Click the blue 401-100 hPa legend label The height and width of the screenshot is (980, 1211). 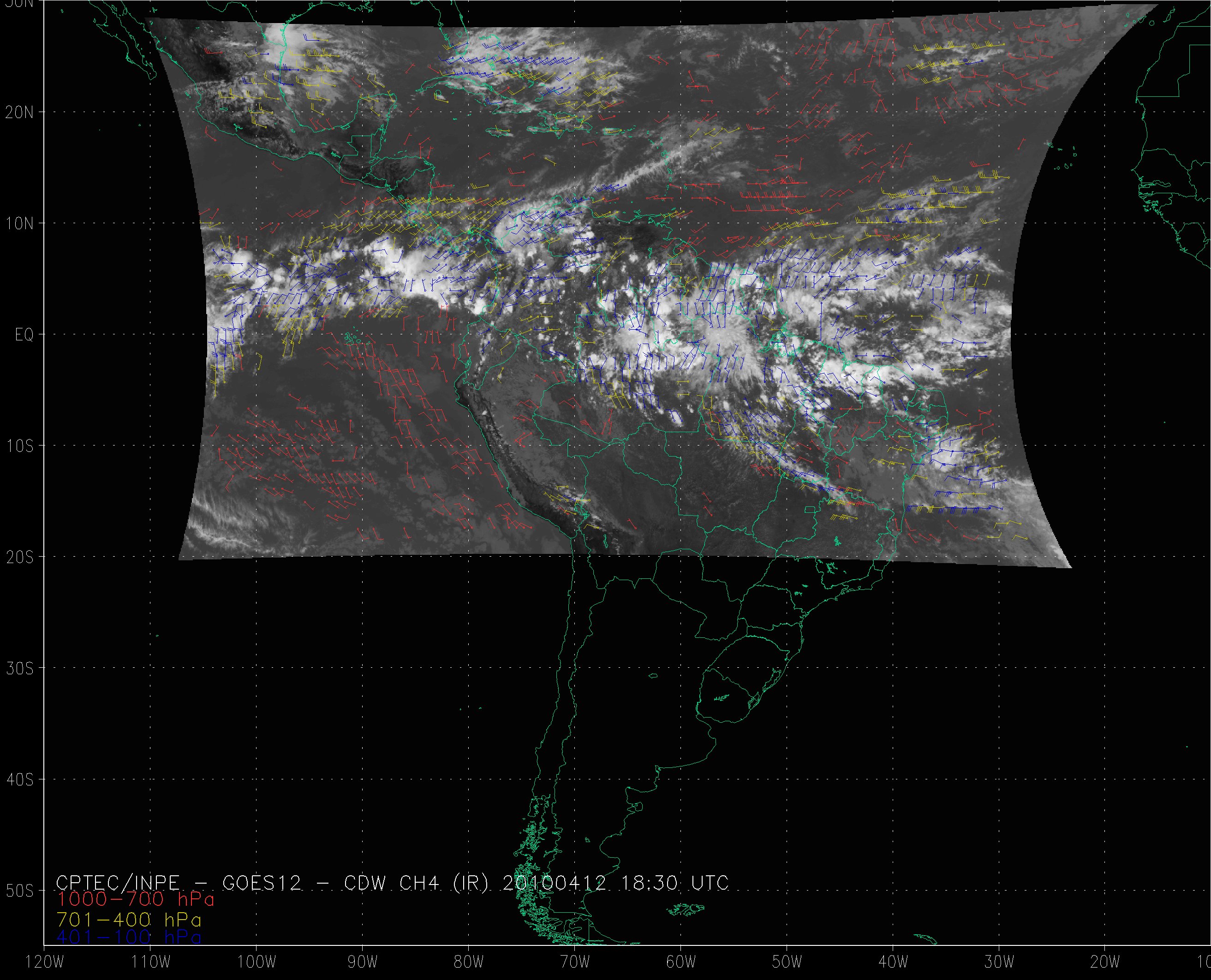tap(129, 937)
